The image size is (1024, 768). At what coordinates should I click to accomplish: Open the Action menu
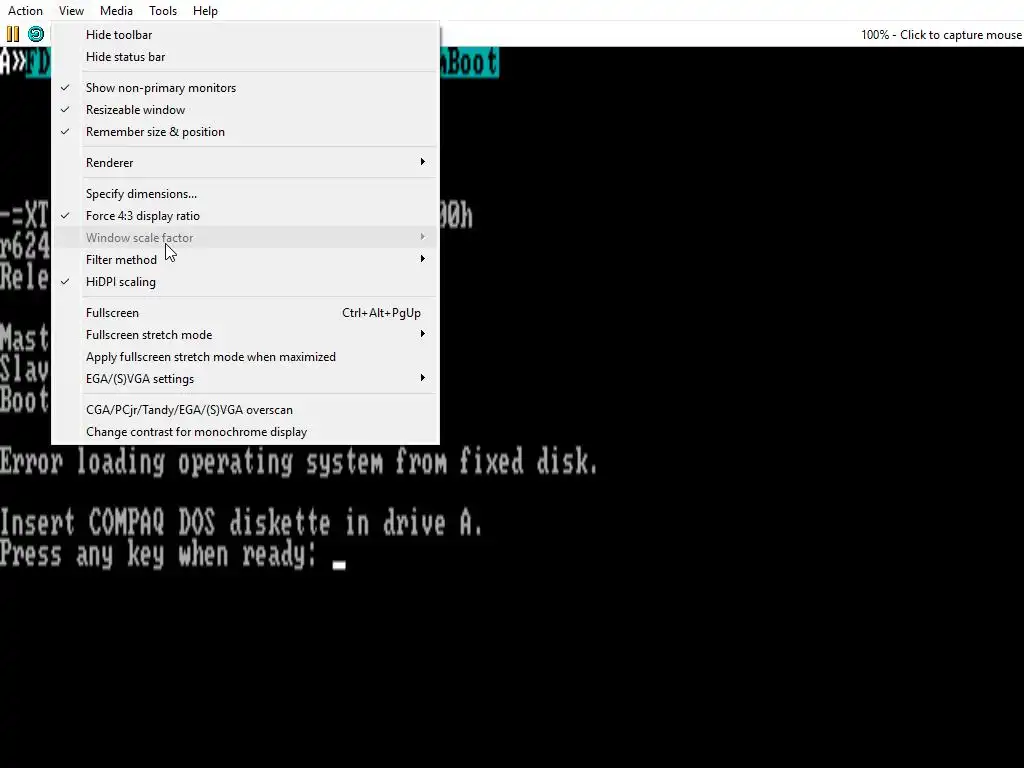pos(25,10)
